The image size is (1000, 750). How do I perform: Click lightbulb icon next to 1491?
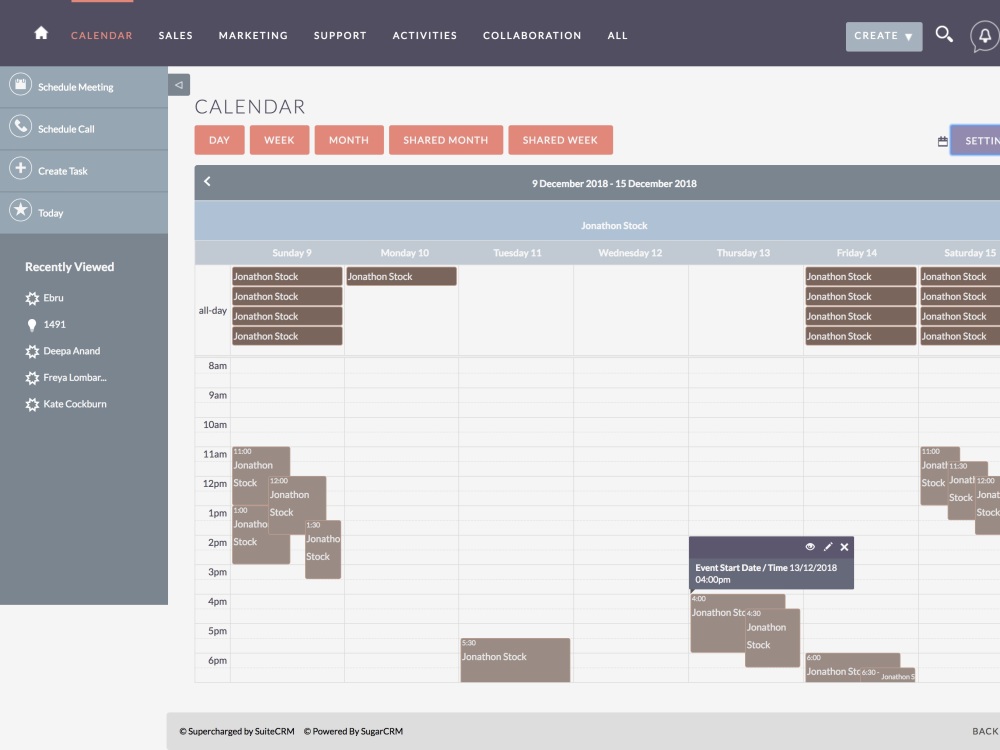coord(32,325)
